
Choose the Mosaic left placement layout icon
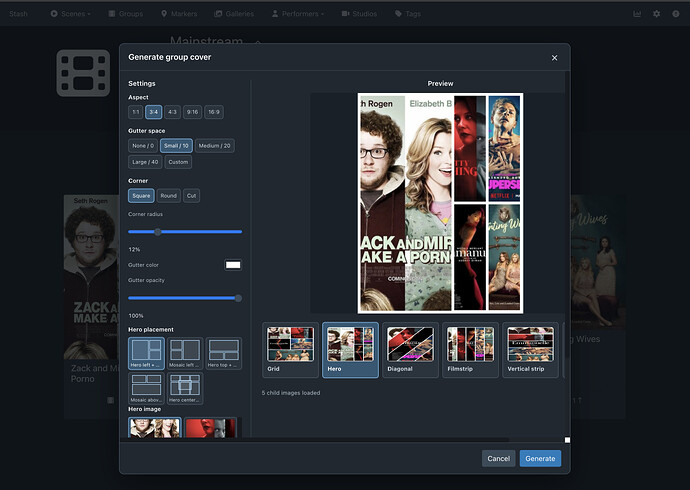click(185, 353)
